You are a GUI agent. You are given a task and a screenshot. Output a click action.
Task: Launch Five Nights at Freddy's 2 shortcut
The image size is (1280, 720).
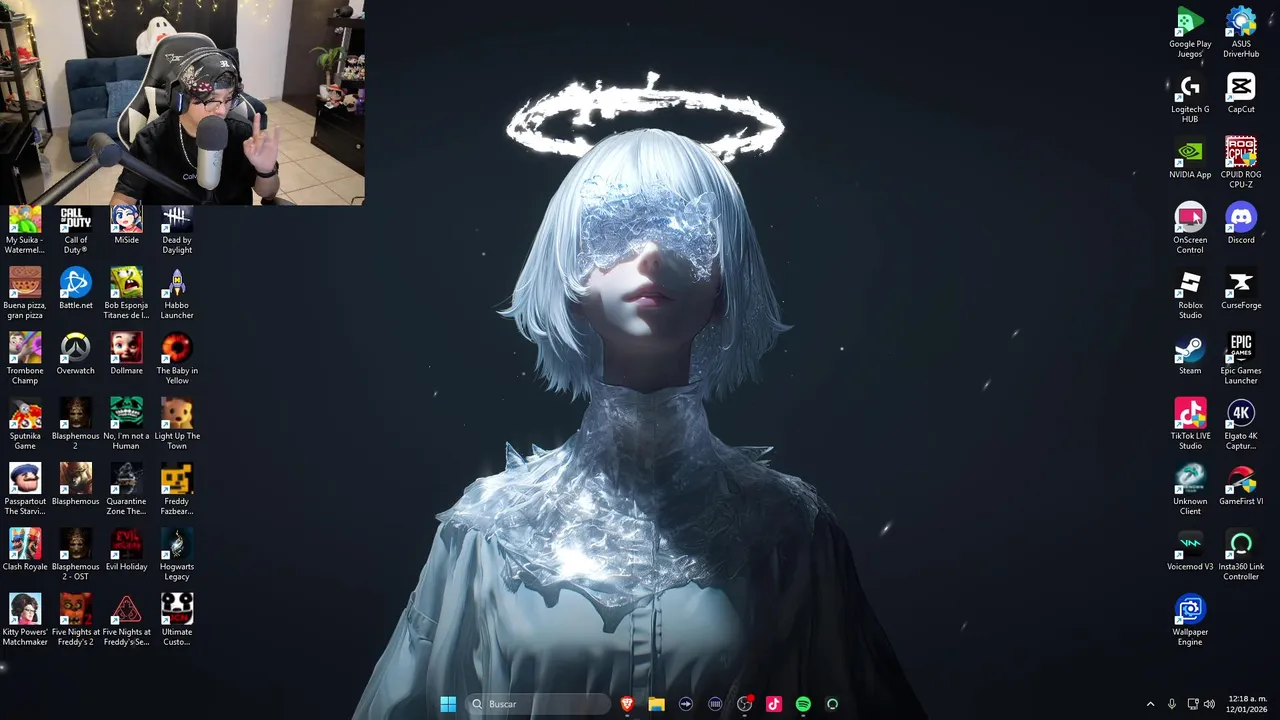(x=76, y=621)
